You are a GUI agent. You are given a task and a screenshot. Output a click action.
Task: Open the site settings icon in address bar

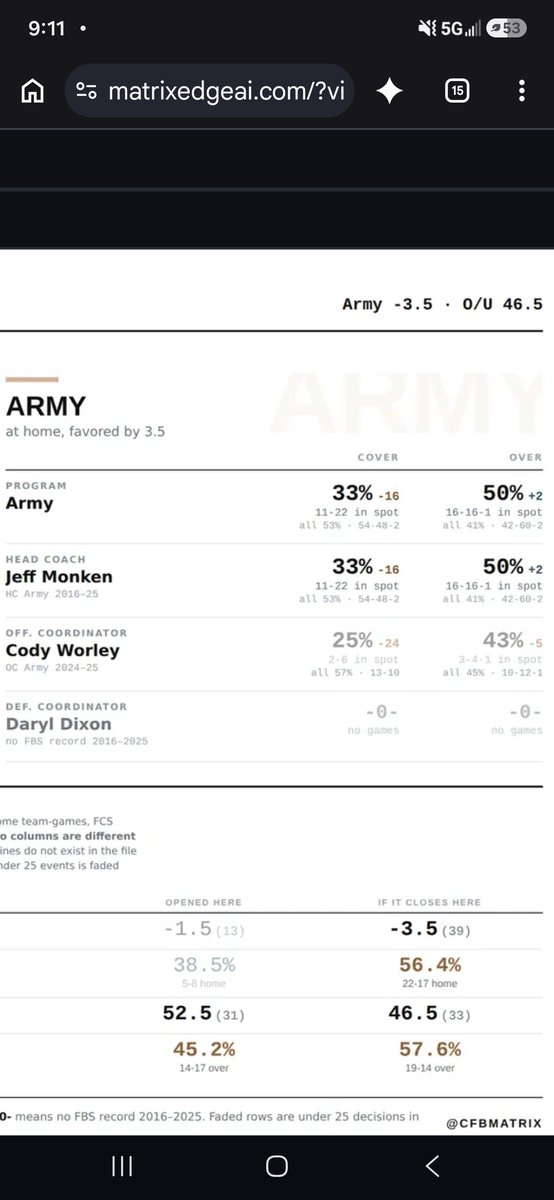pyautogui.click(x=87, y=92)
